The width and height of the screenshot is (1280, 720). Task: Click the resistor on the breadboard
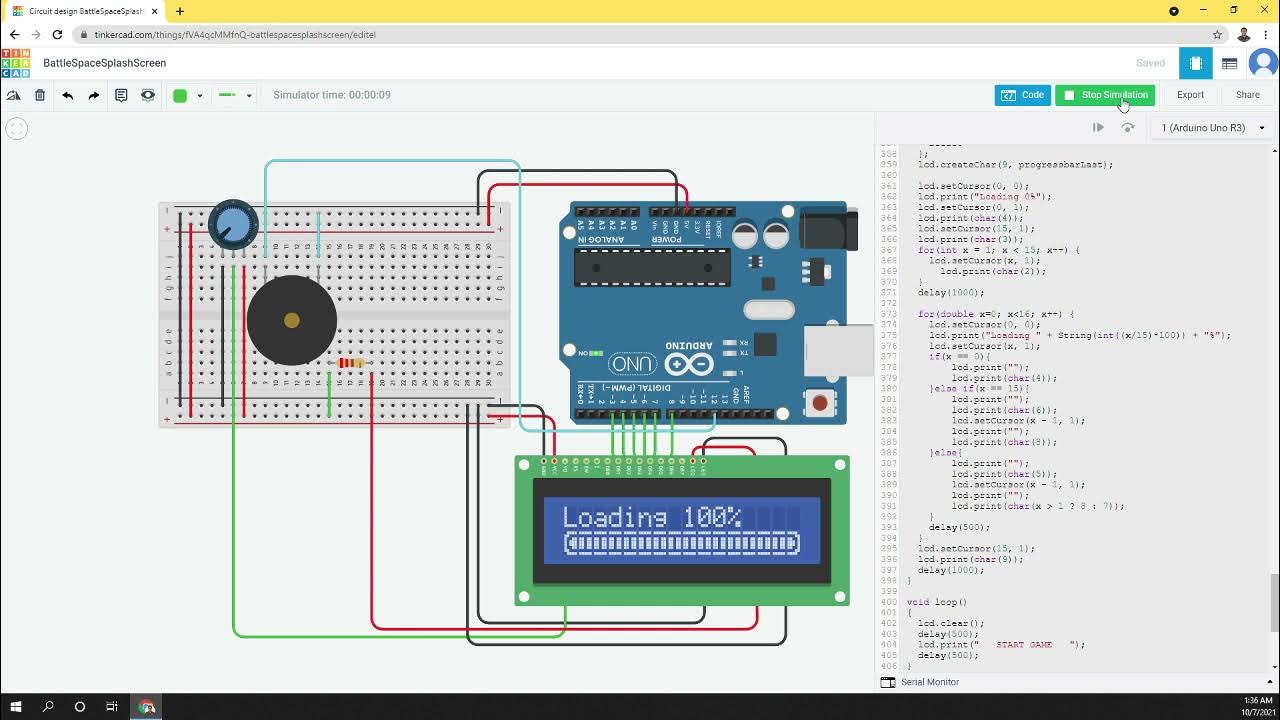pos(352,363)
